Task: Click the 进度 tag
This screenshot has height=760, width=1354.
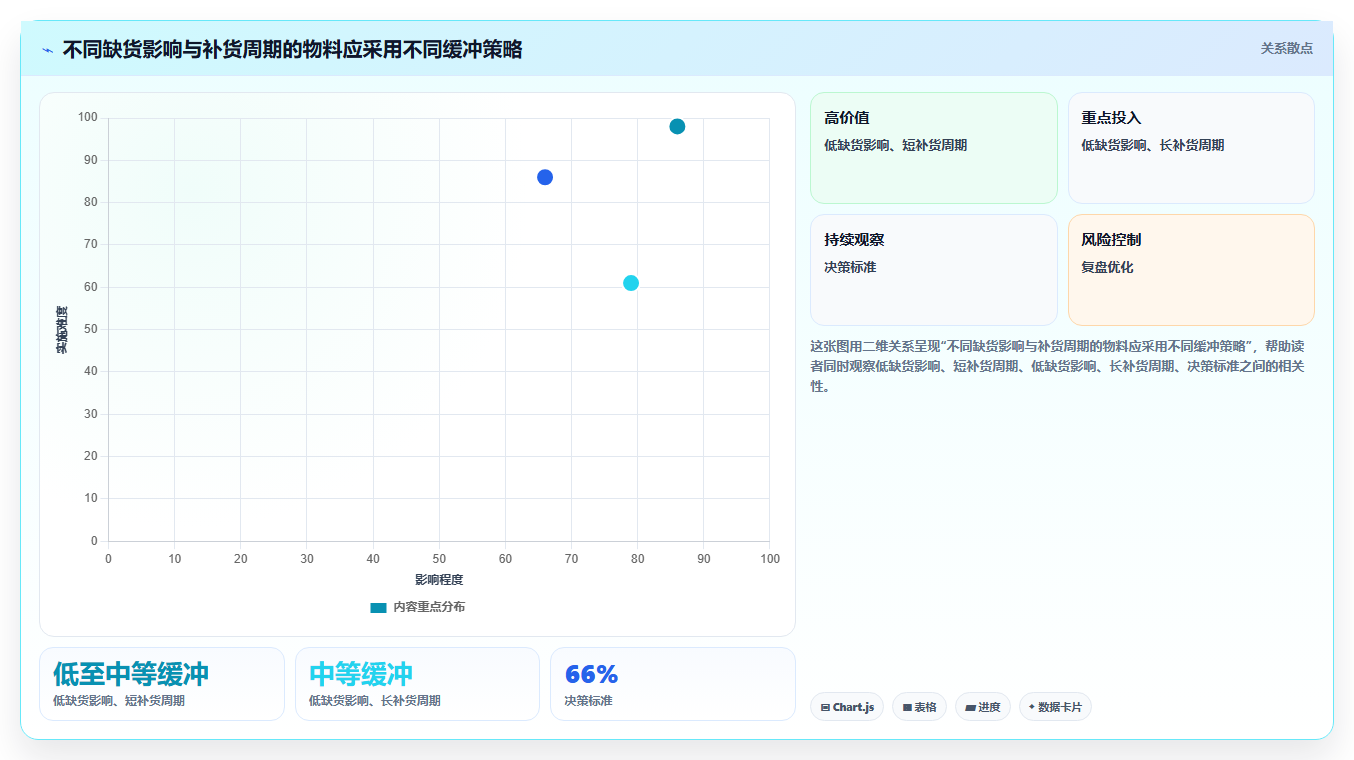Action: (983, 707)
